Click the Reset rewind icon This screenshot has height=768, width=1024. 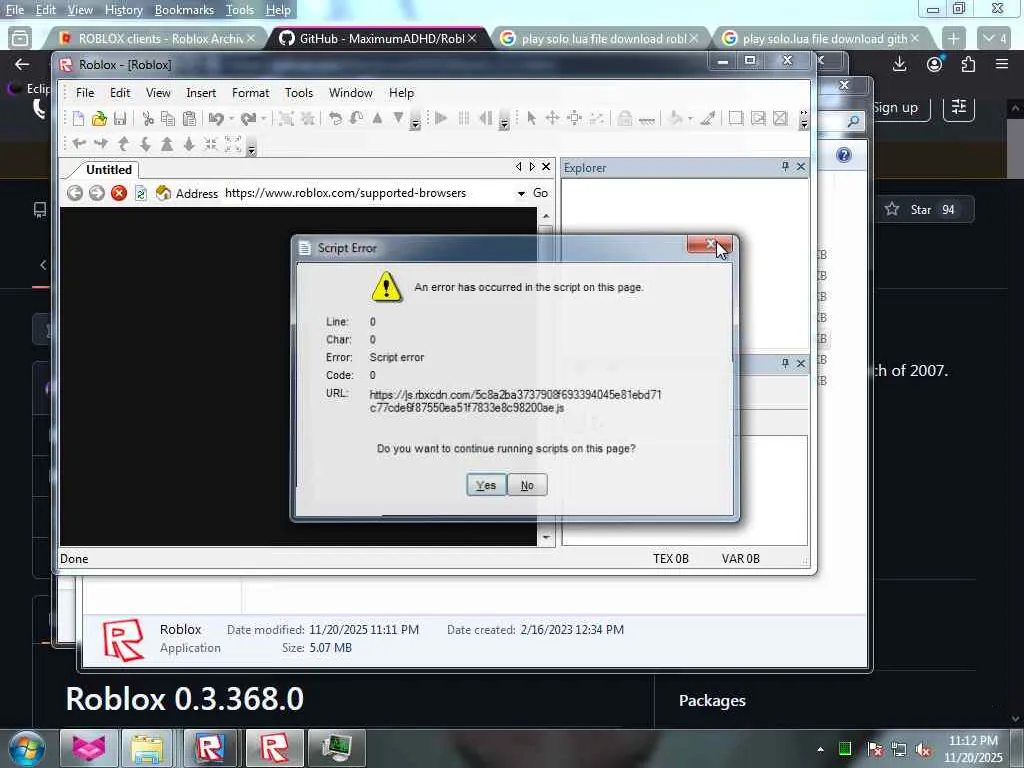tap(485, 118)
